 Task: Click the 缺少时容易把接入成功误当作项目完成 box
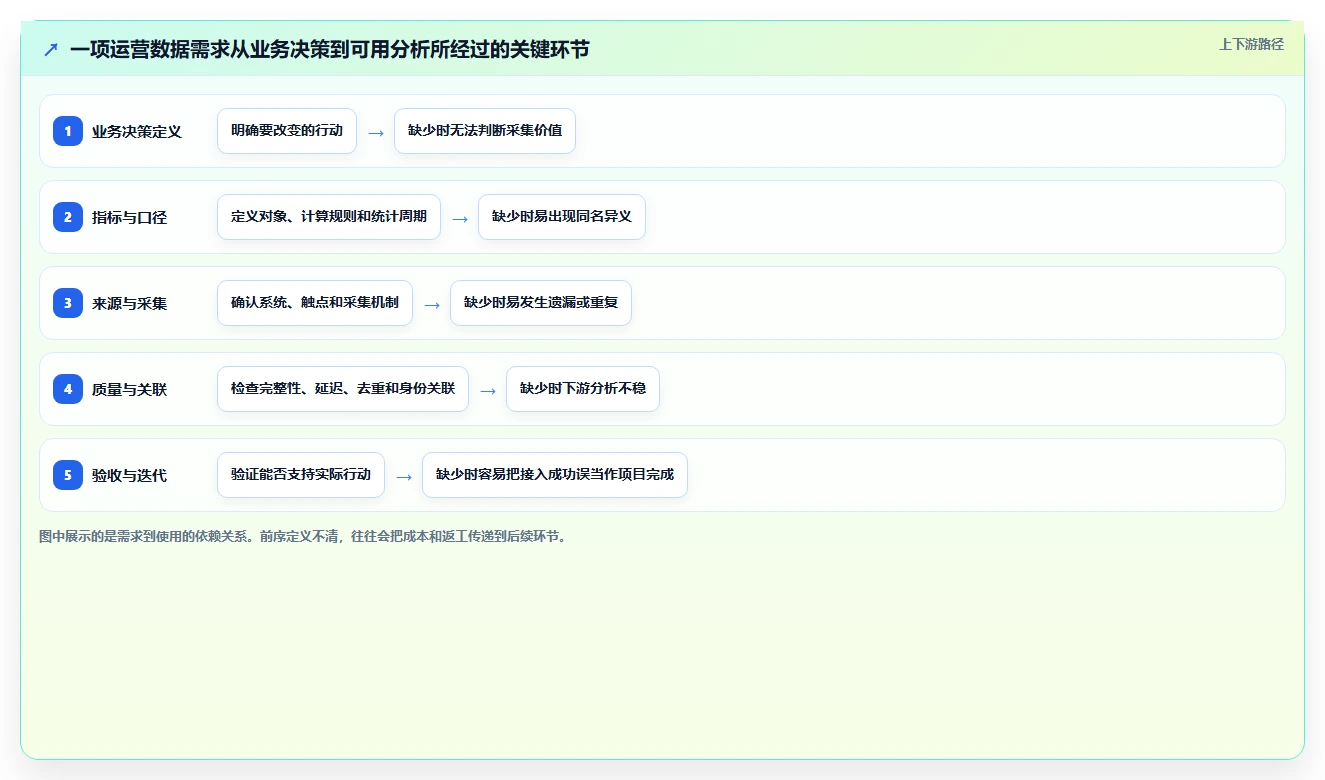coord(555,475)
